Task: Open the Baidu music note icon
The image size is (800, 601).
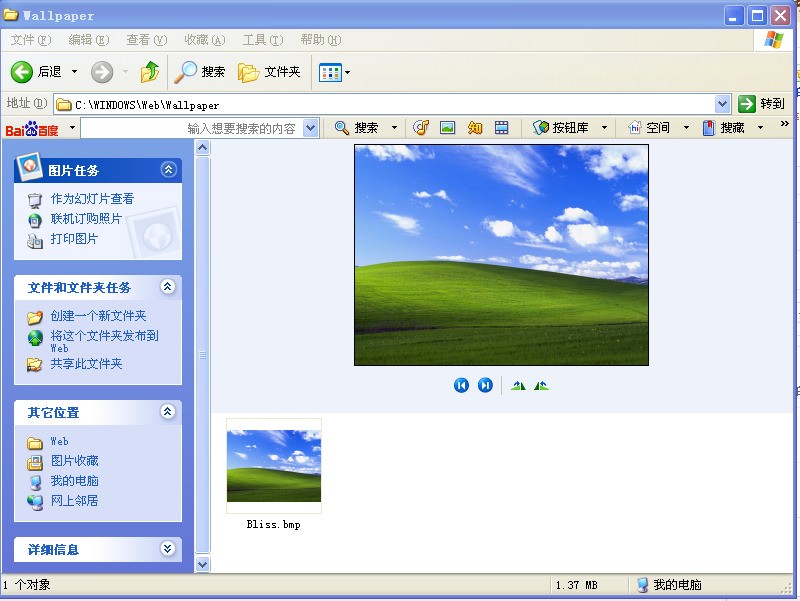Action: click(x=421, y=128)
